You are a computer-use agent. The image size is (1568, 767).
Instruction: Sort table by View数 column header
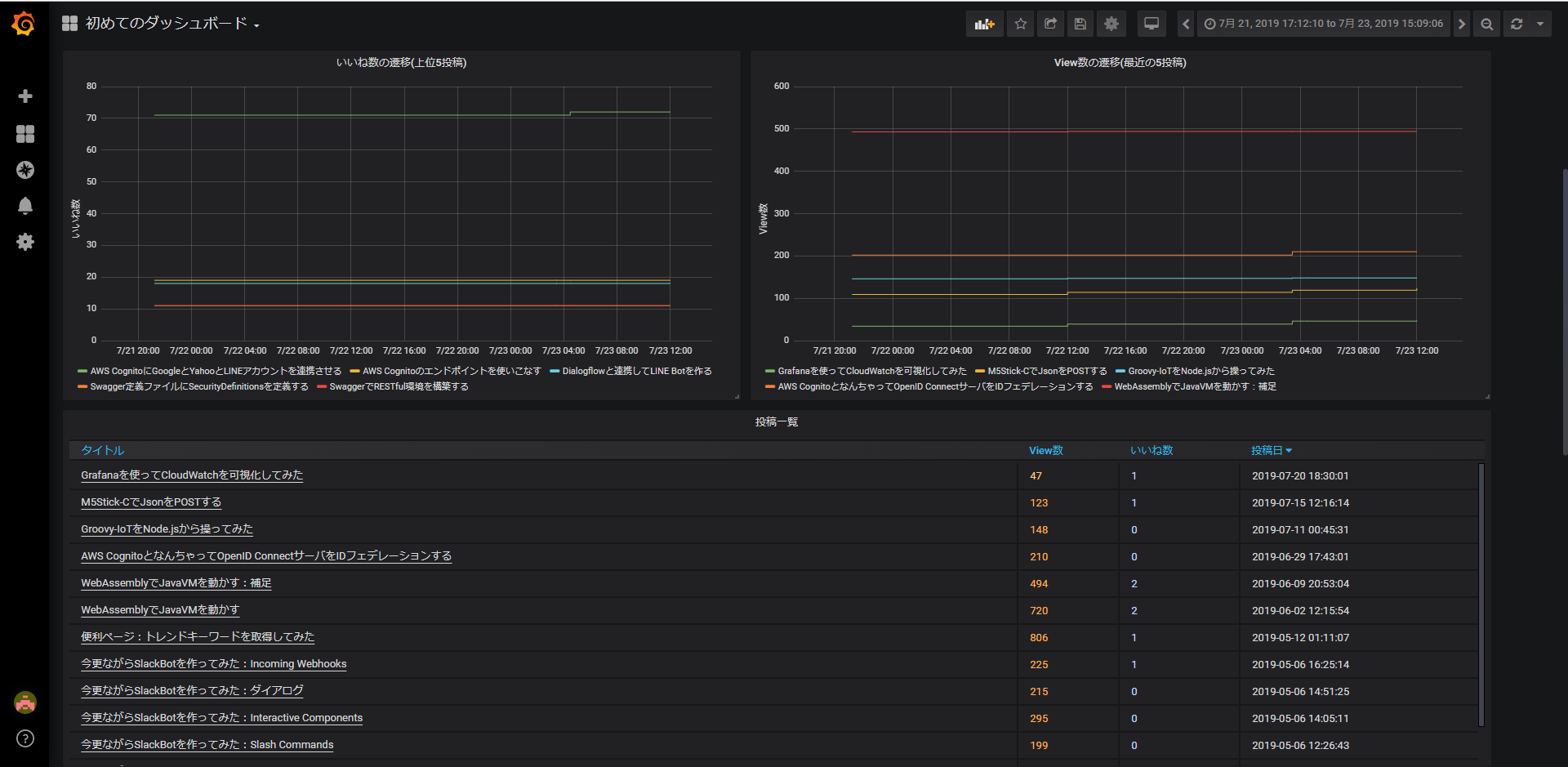coord(1045,450)
